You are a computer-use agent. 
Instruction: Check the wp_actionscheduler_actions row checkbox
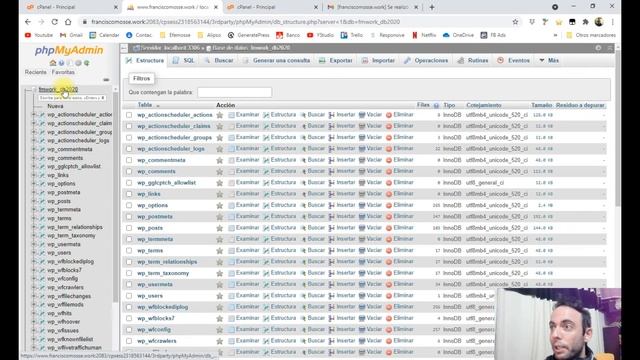click(129, 115)
